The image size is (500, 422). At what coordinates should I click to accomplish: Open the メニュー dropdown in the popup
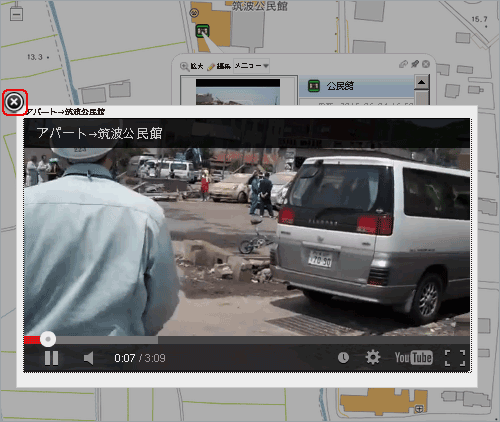pos(251,66)
